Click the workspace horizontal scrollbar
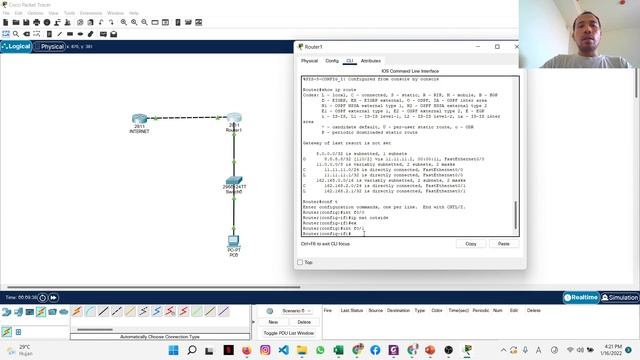 [x=153, y=287]
